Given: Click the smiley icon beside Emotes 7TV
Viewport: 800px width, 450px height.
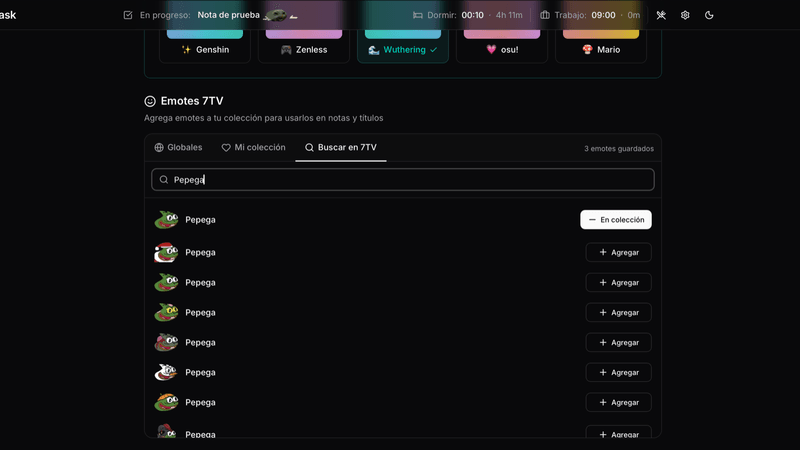Looking at the screenshot, I should coord(149,101).
